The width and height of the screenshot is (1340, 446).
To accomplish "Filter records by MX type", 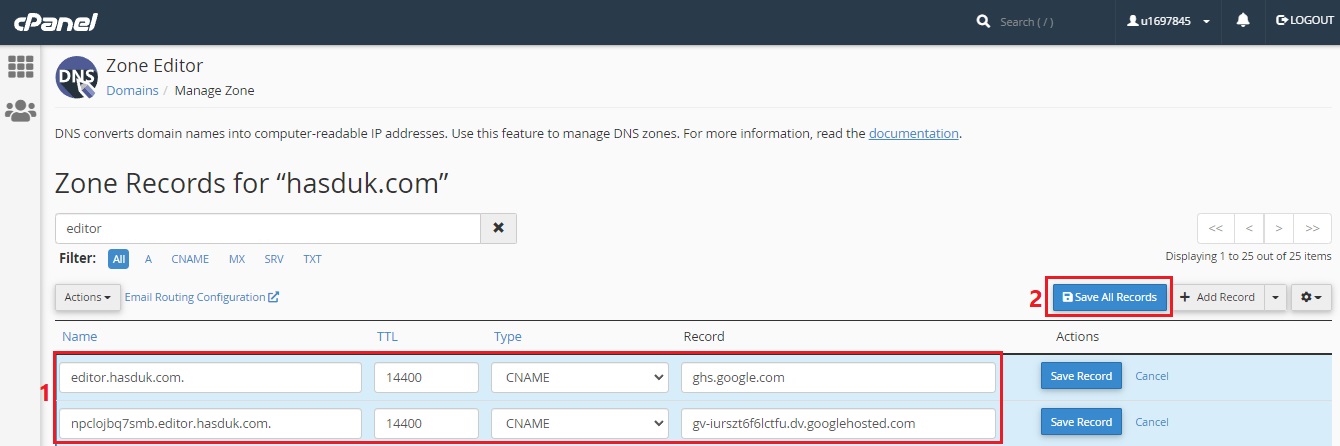I will click(x=237, y=259).
